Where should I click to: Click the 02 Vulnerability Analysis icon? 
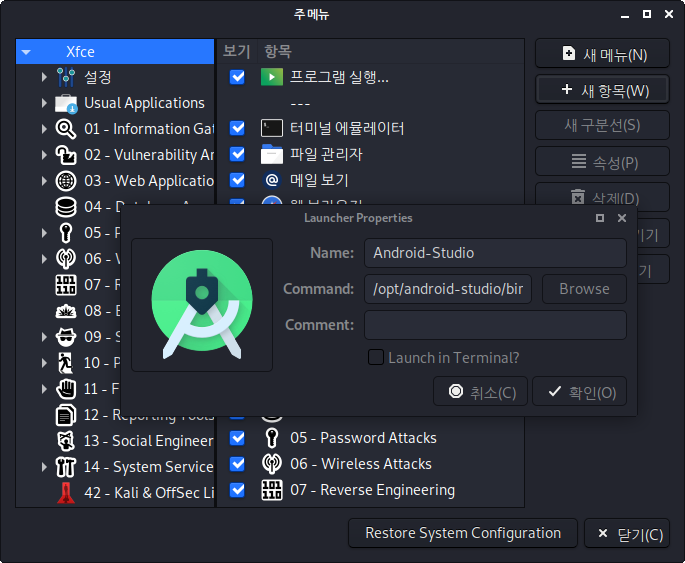[x=66, y=155]
